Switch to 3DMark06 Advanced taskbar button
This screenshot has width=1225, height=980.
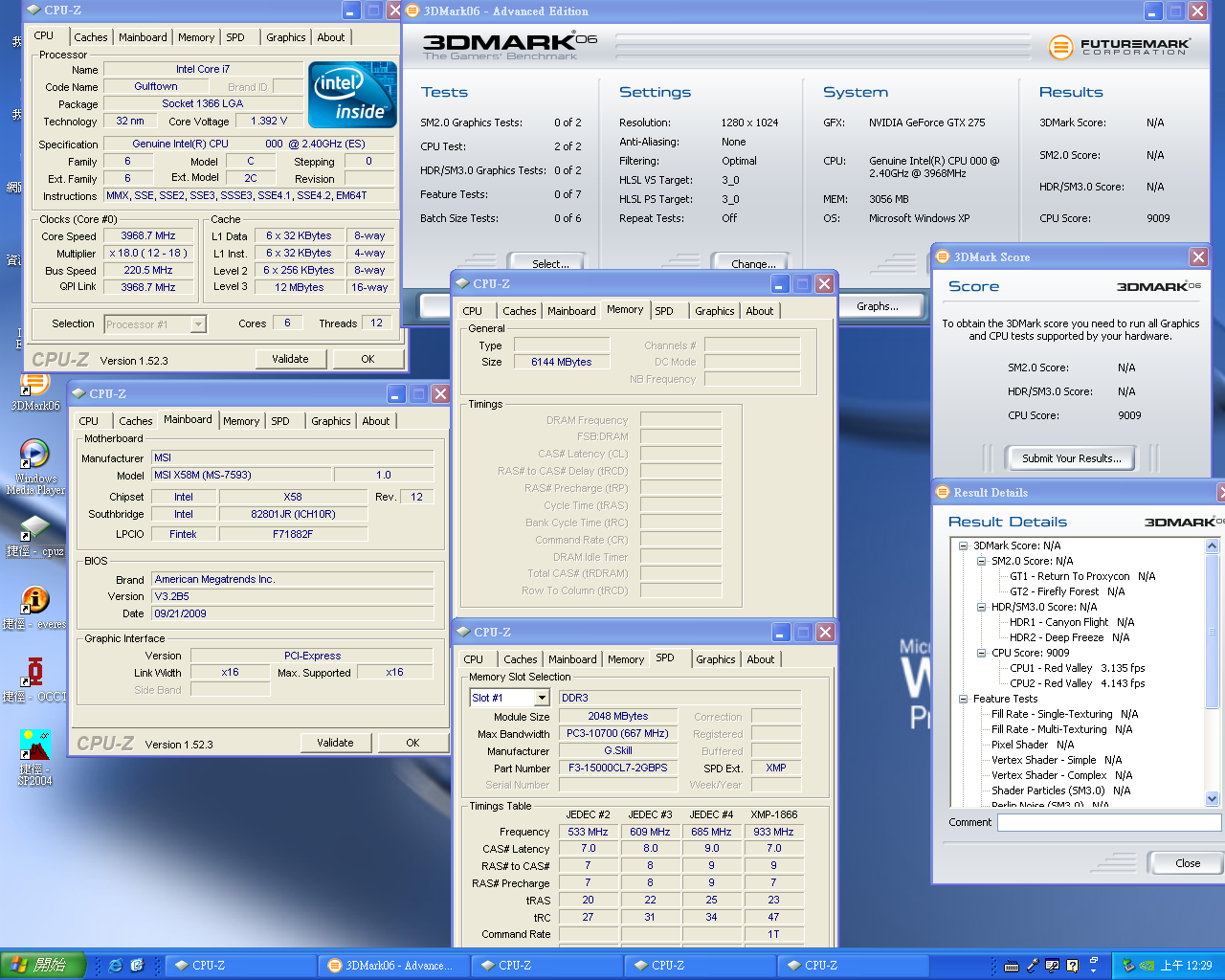coord(392,966)
